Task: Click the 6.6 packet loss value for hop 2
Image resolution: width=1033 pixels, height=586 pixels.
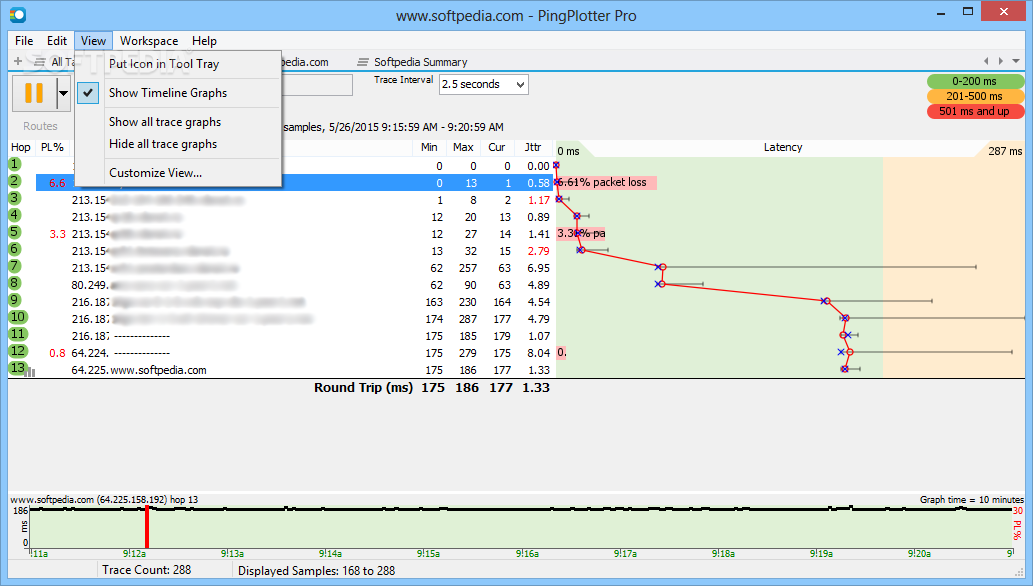Action: click(x=57, y=183)
